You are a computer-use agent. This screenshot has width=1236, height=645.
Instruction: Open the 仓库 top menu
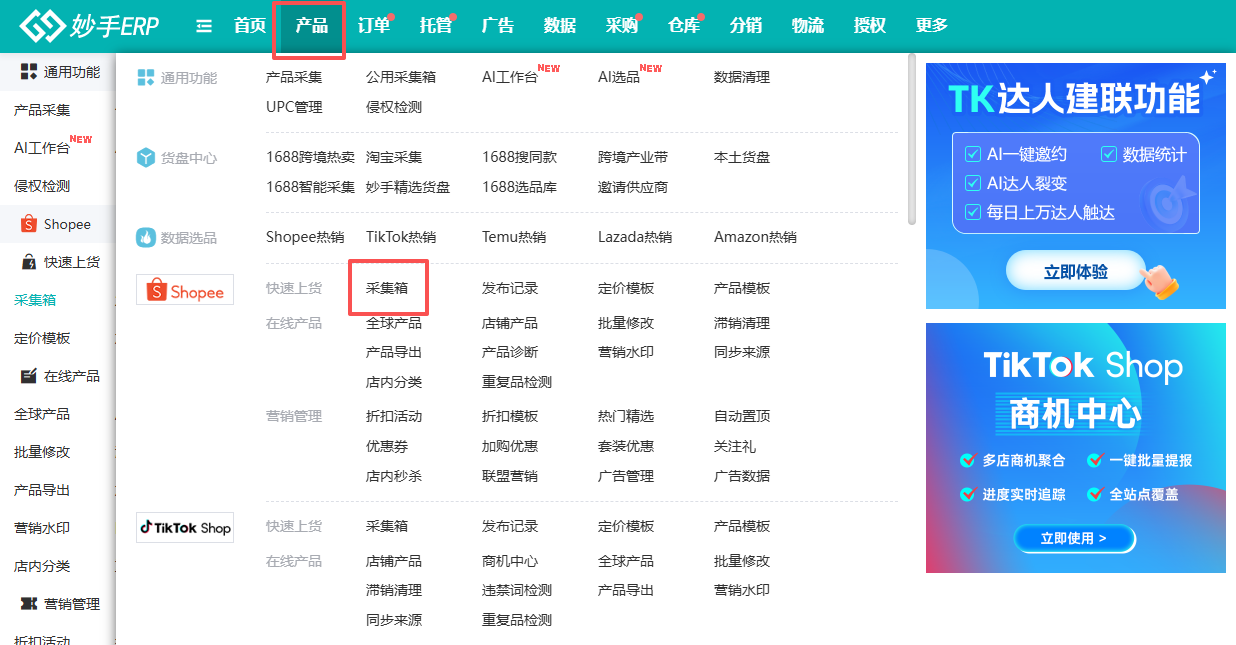tap(684, 26)
